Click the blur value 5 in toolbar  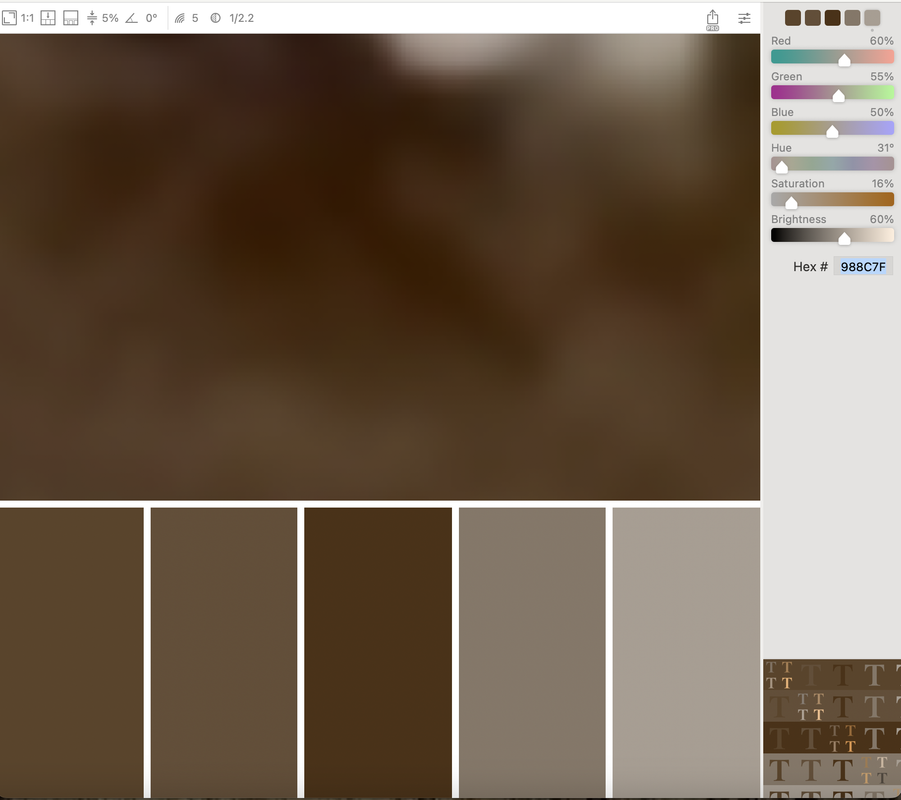pos(195,18)
